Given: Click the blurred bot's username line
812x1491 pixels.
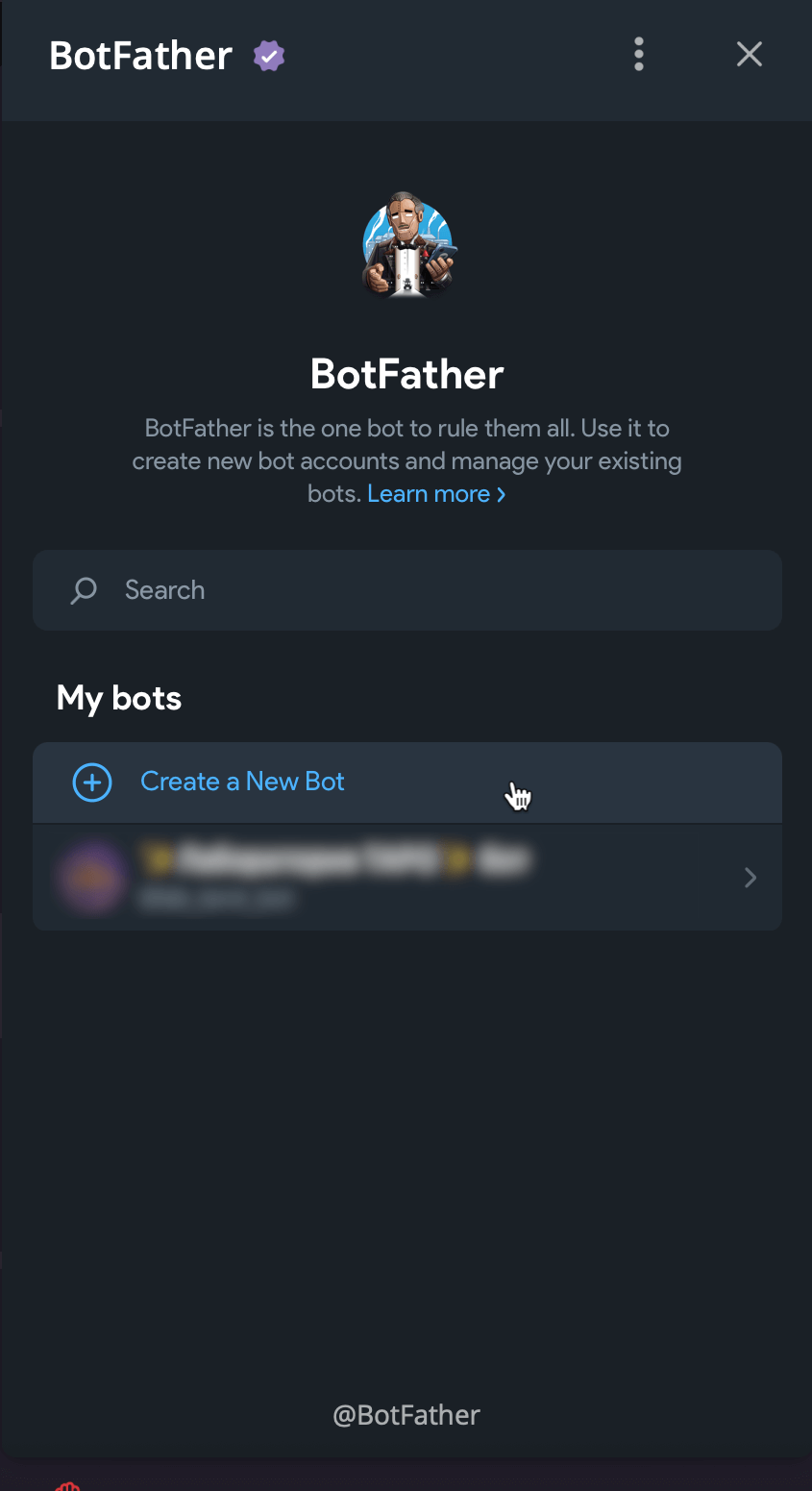Looking at the screenshot, I should 216,900.
